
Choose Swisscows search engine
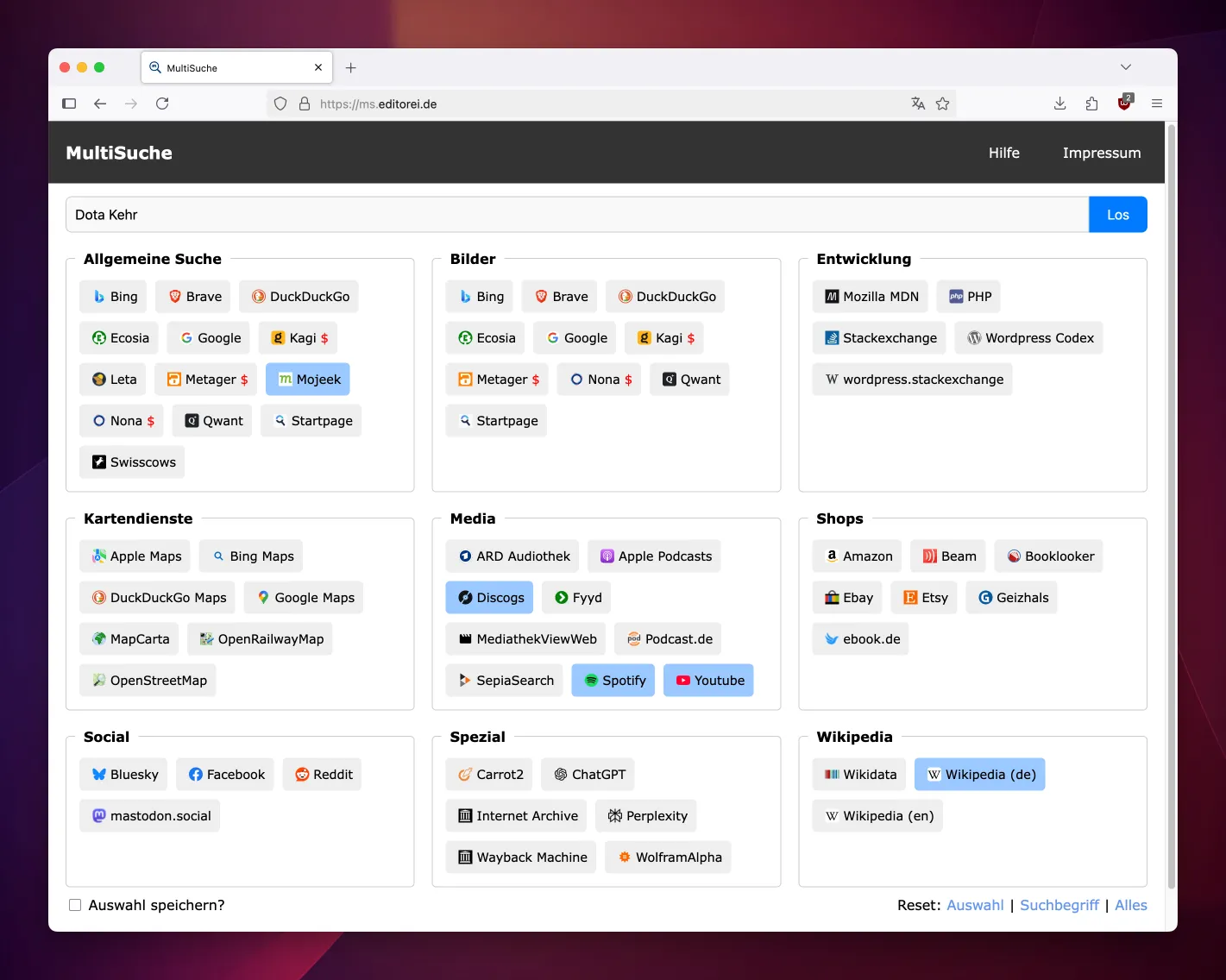(x=132, y=462)
